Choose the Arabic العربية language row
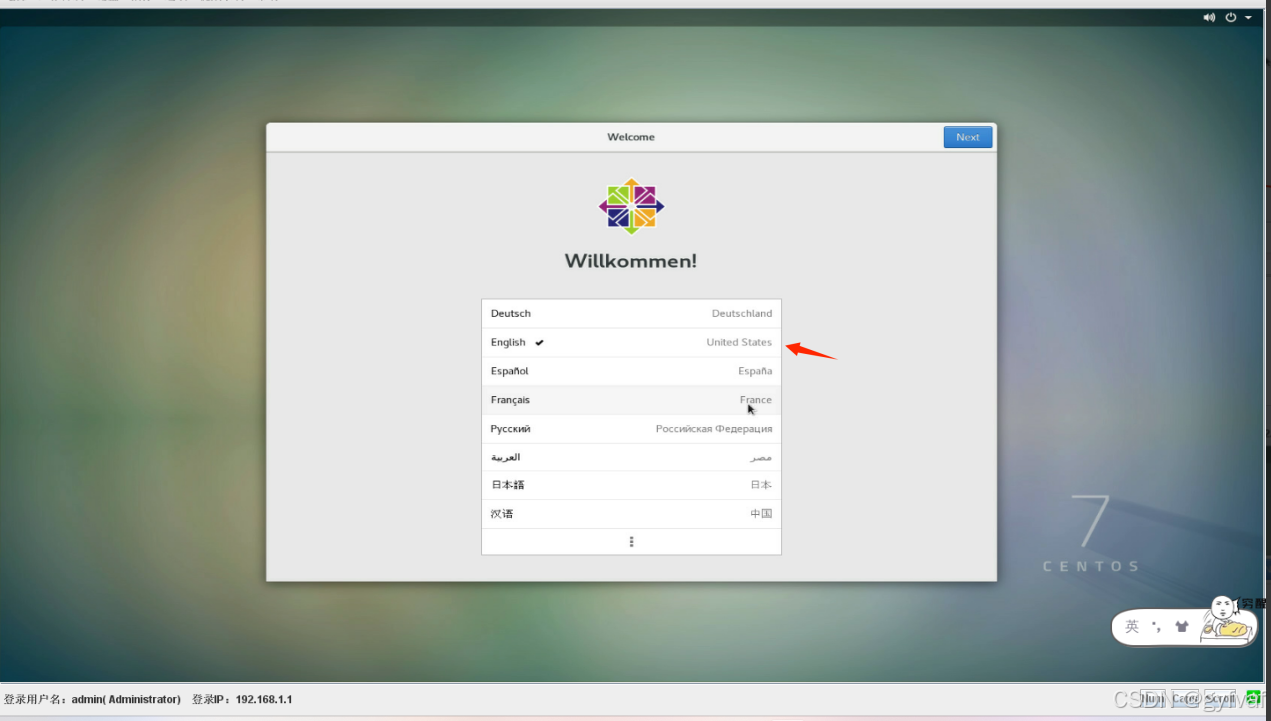This screenshot has height=721, width=1271. click(631, 457)
